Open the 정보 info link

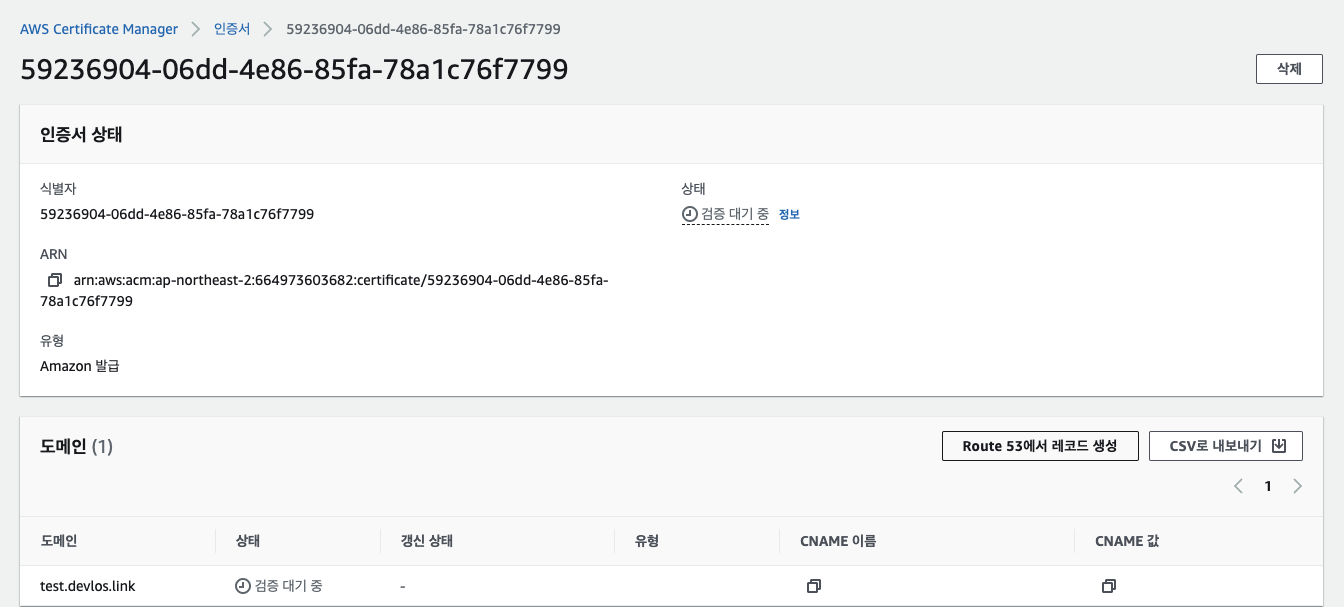click(789, 214)
